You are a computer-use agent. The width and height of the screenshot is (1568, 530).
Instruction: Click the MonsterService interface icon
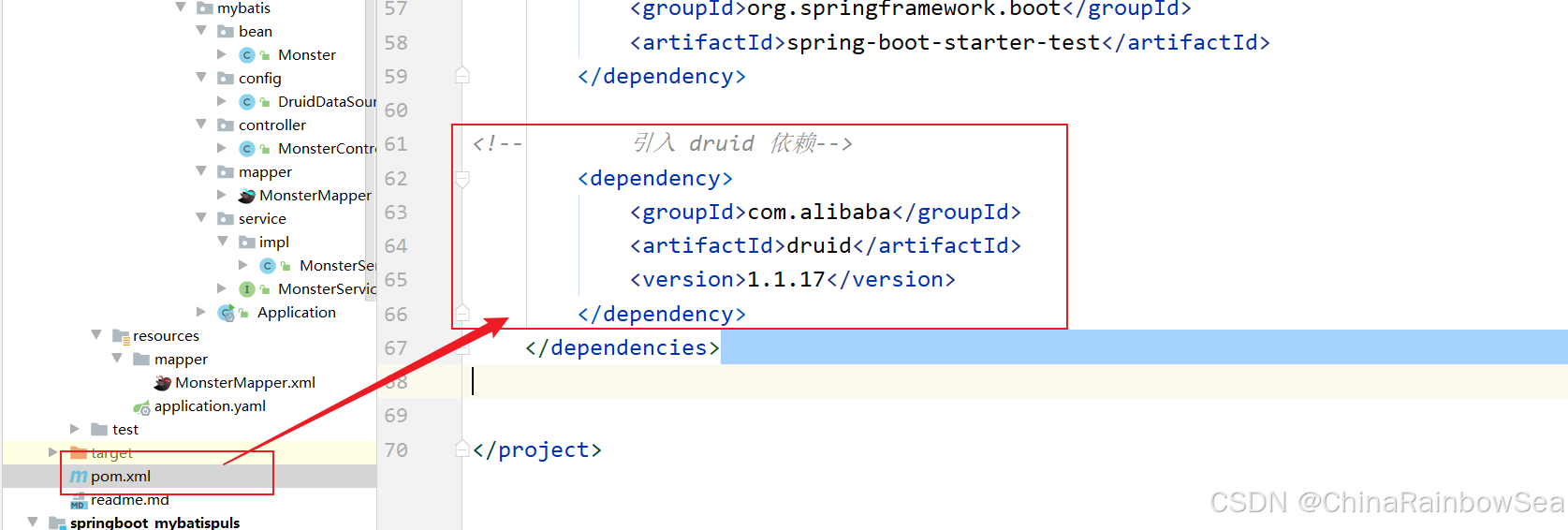(x=247, y=289)
